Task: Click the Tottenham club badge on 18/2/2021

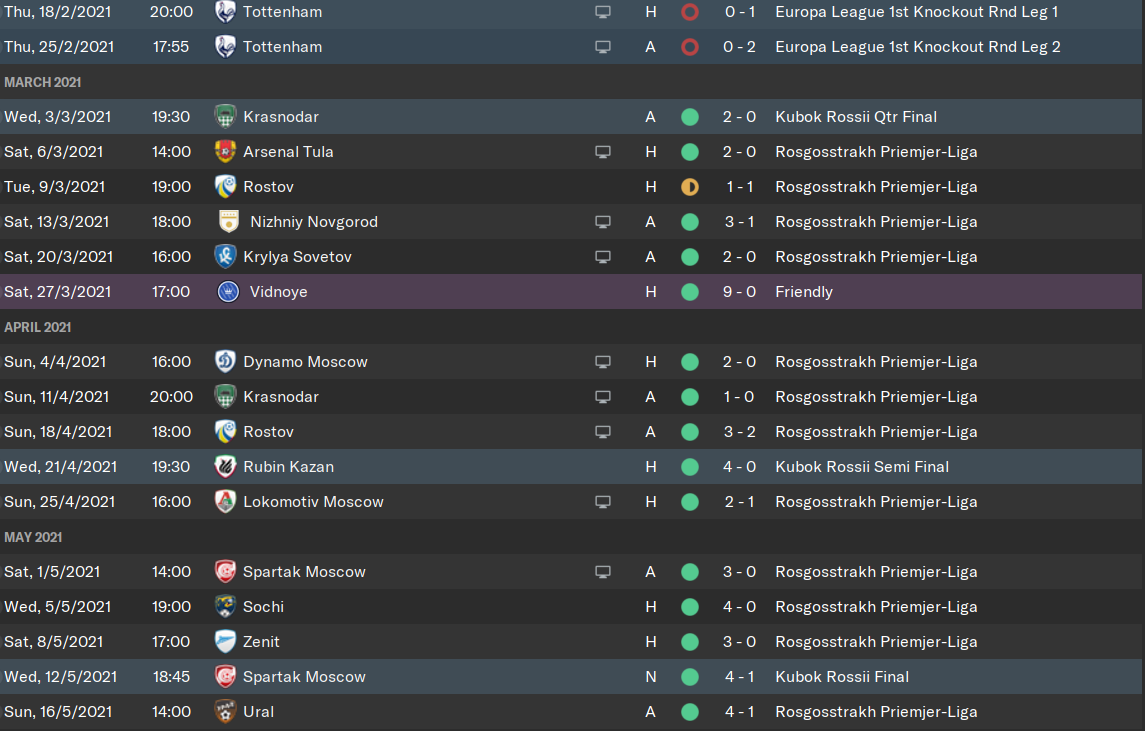Action: click(x=225, y=12)
